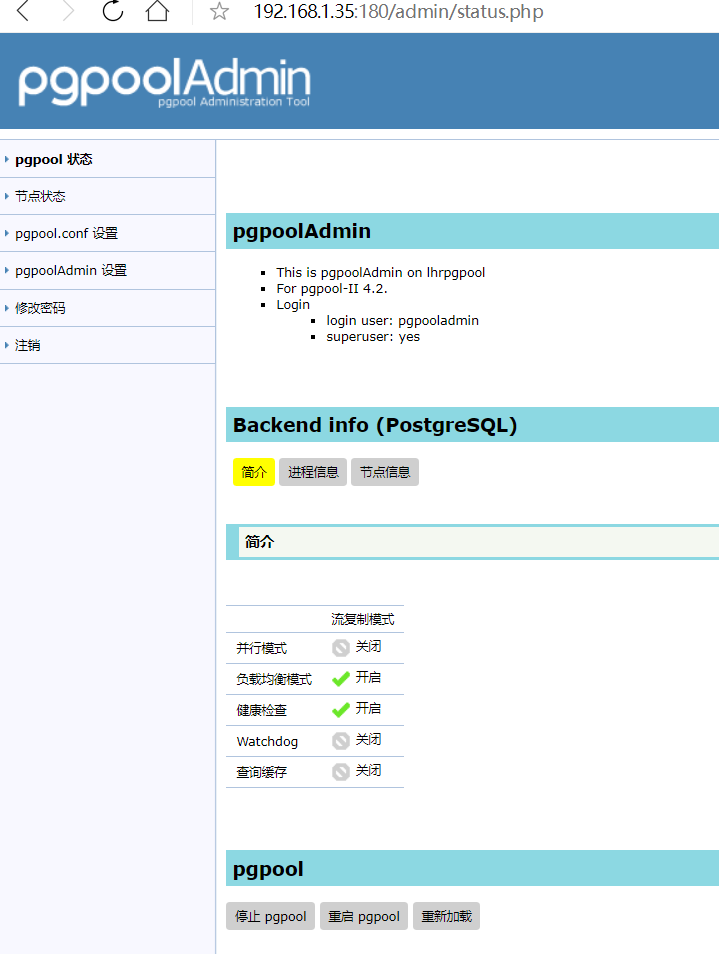Switch to the 进程信息 tab
Viewport: 719px width, 954px height.
(313, 472)
